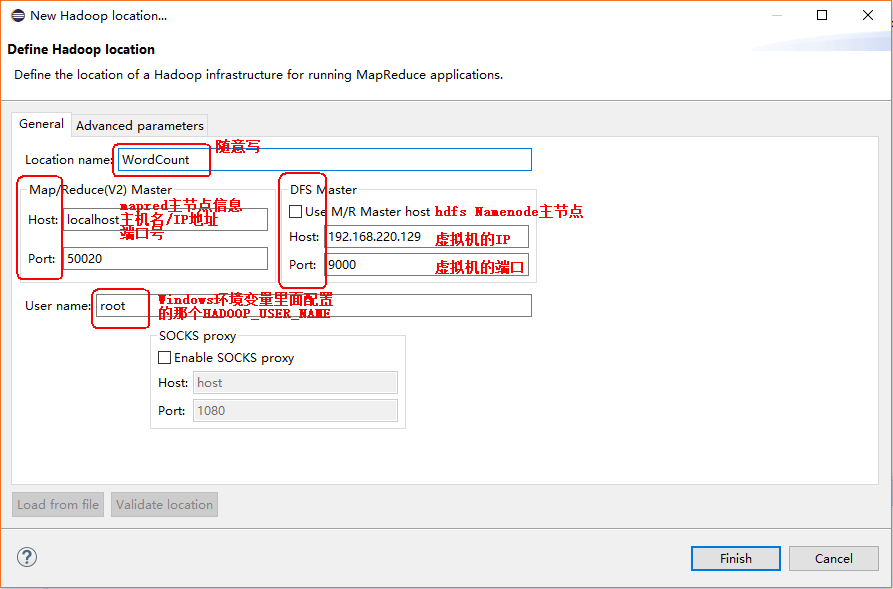Click the Map/Reduce Master Port field showing 50020
893x589 pixels.
(165, 258)
